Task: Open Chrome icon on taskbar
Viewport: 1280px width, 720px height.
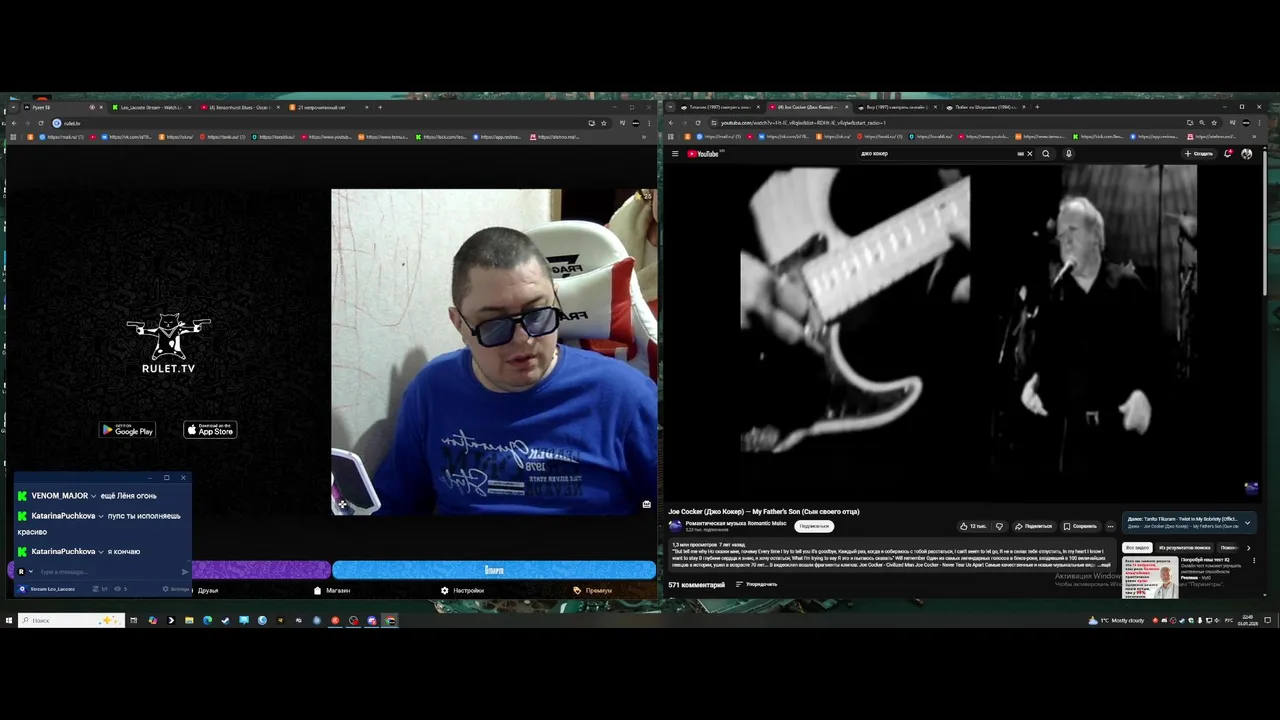Action: [x=391, y=621]
